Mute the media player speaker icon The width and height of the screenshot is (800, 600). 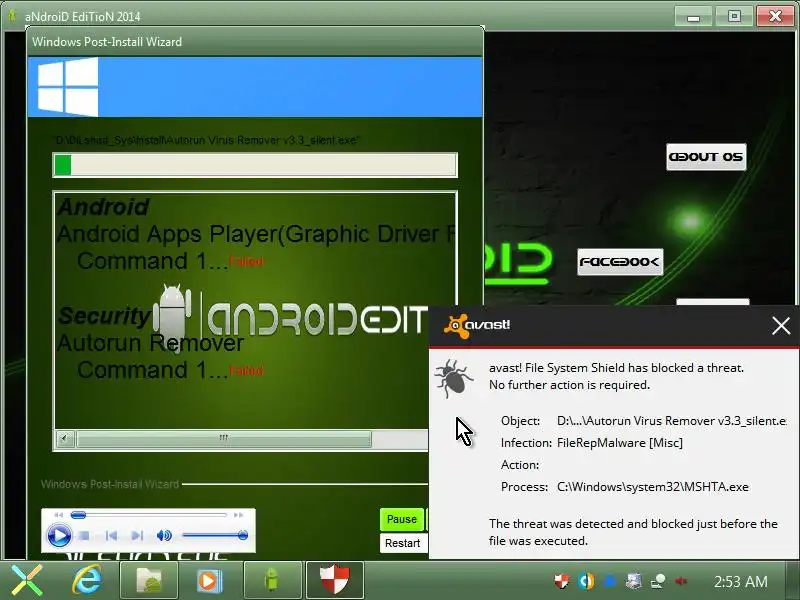(x=164, y=535)
